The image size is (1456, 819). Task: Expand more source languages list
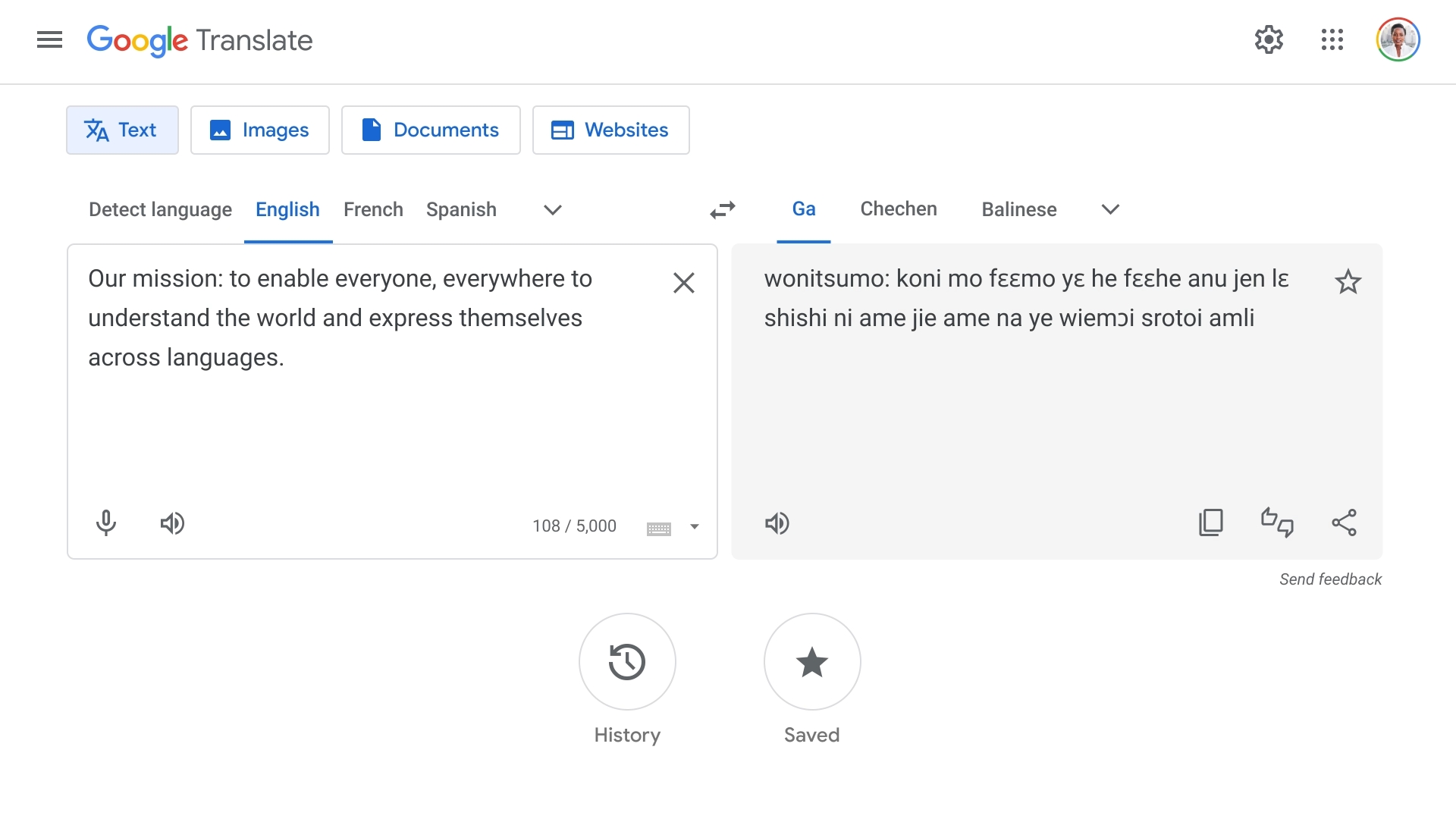click(552, 210)
